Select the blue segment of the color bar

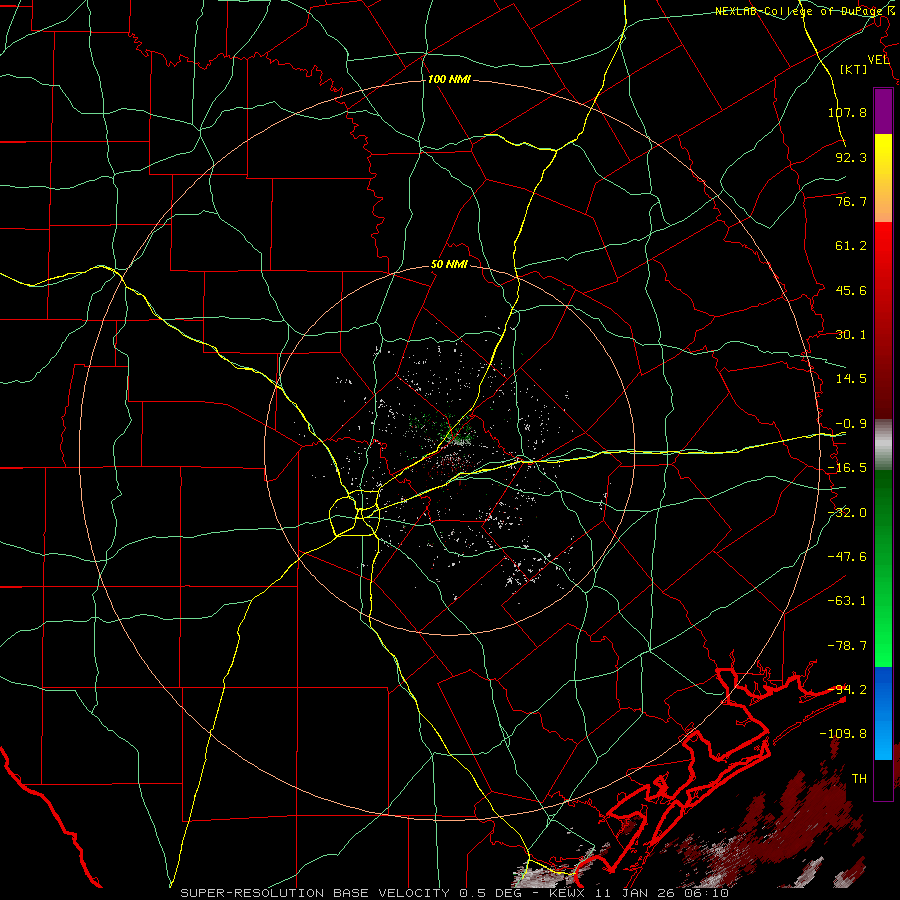coord(883,713)
